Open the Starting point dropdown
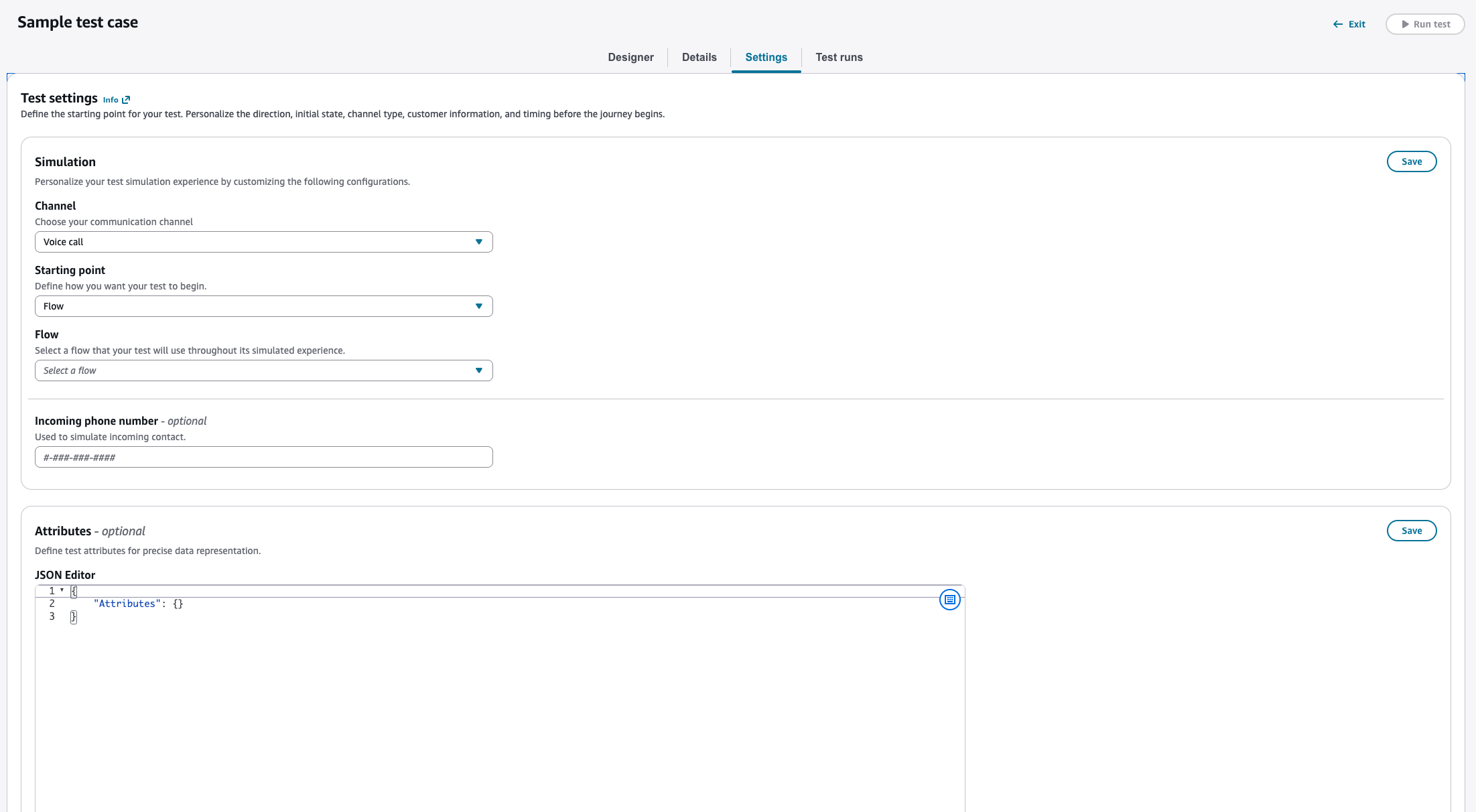The image size is (1476, 812). [263, 306]
